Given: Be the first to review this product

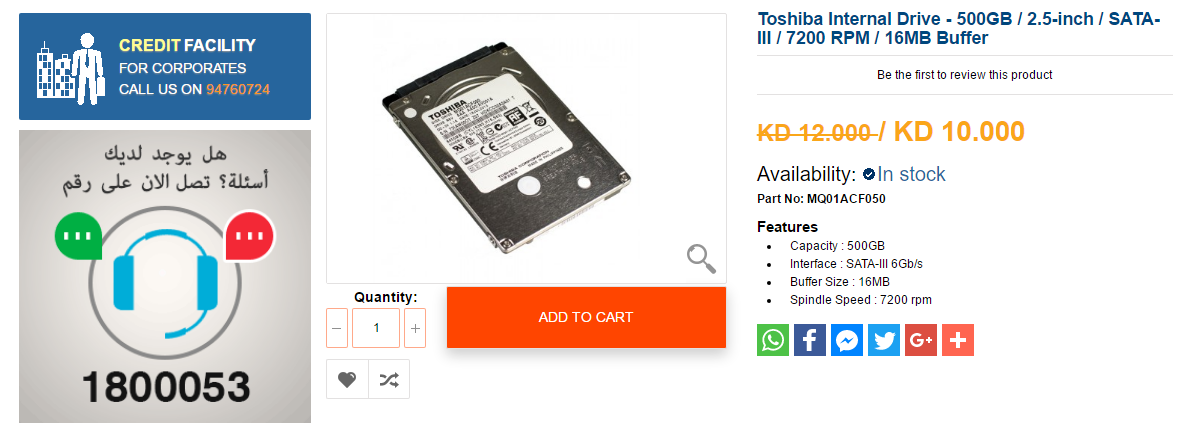Looking at the screenshot, I should [x=964, y=75].
